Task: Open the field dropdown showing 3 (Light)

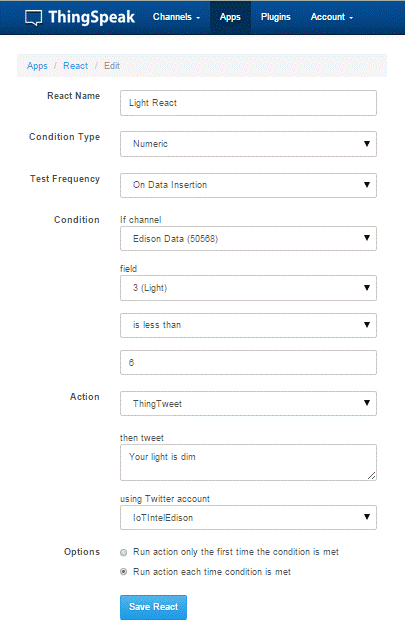Action: point(248,288)
